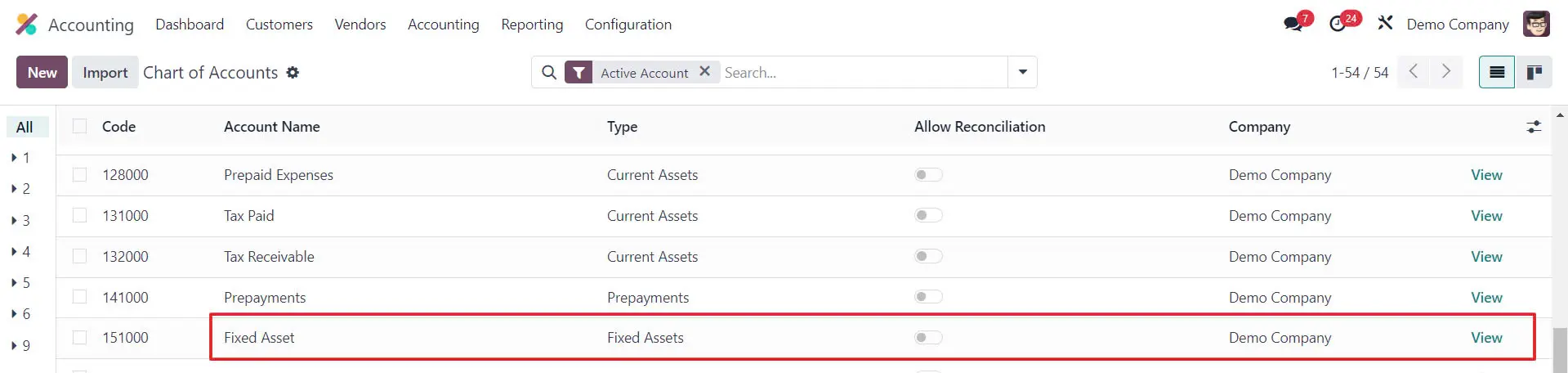
Task: Enable reconciliation for Fixed Asset account
Action: coord(928,338)
